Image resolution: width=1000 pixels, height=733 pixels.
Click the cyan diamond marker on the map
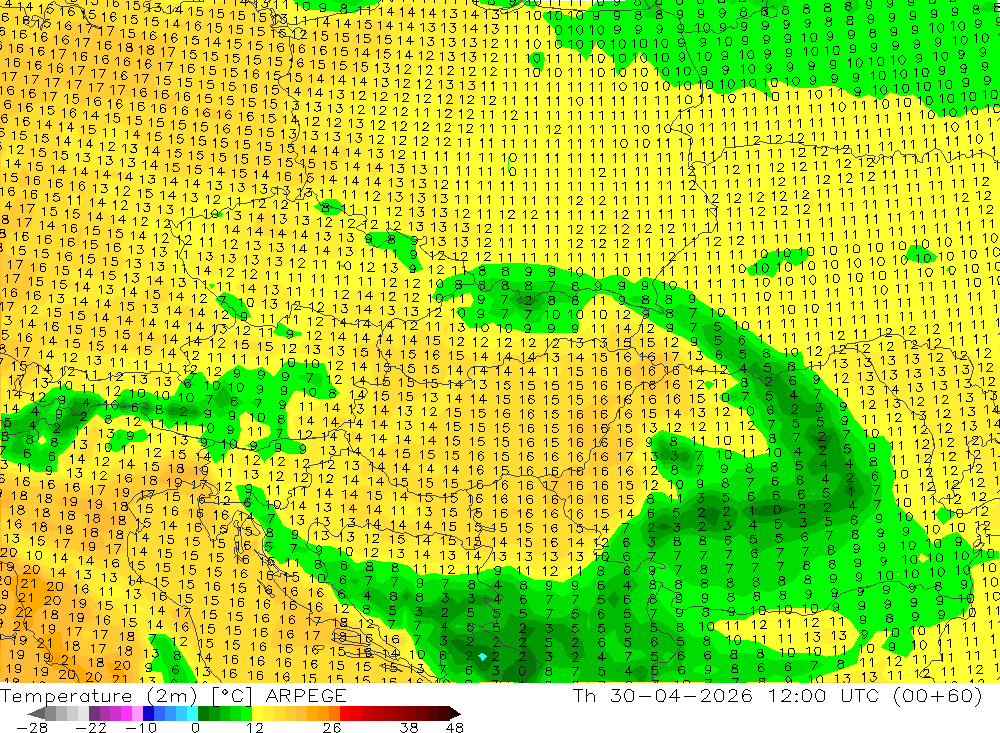tap(483, 656)
